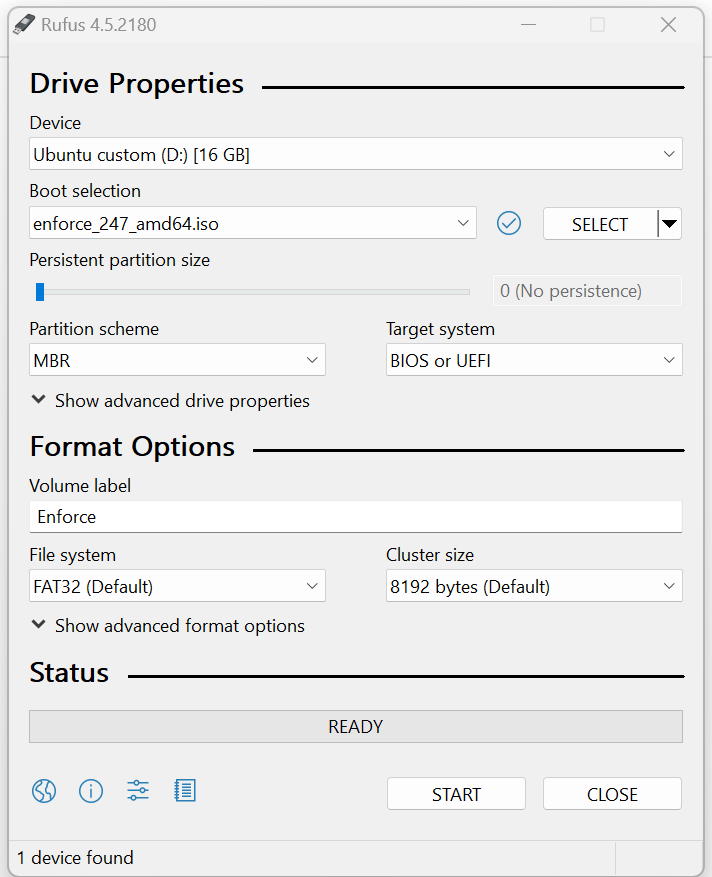Open the Rufus update settings icon

pyautogui.click(x=137, y=790)
